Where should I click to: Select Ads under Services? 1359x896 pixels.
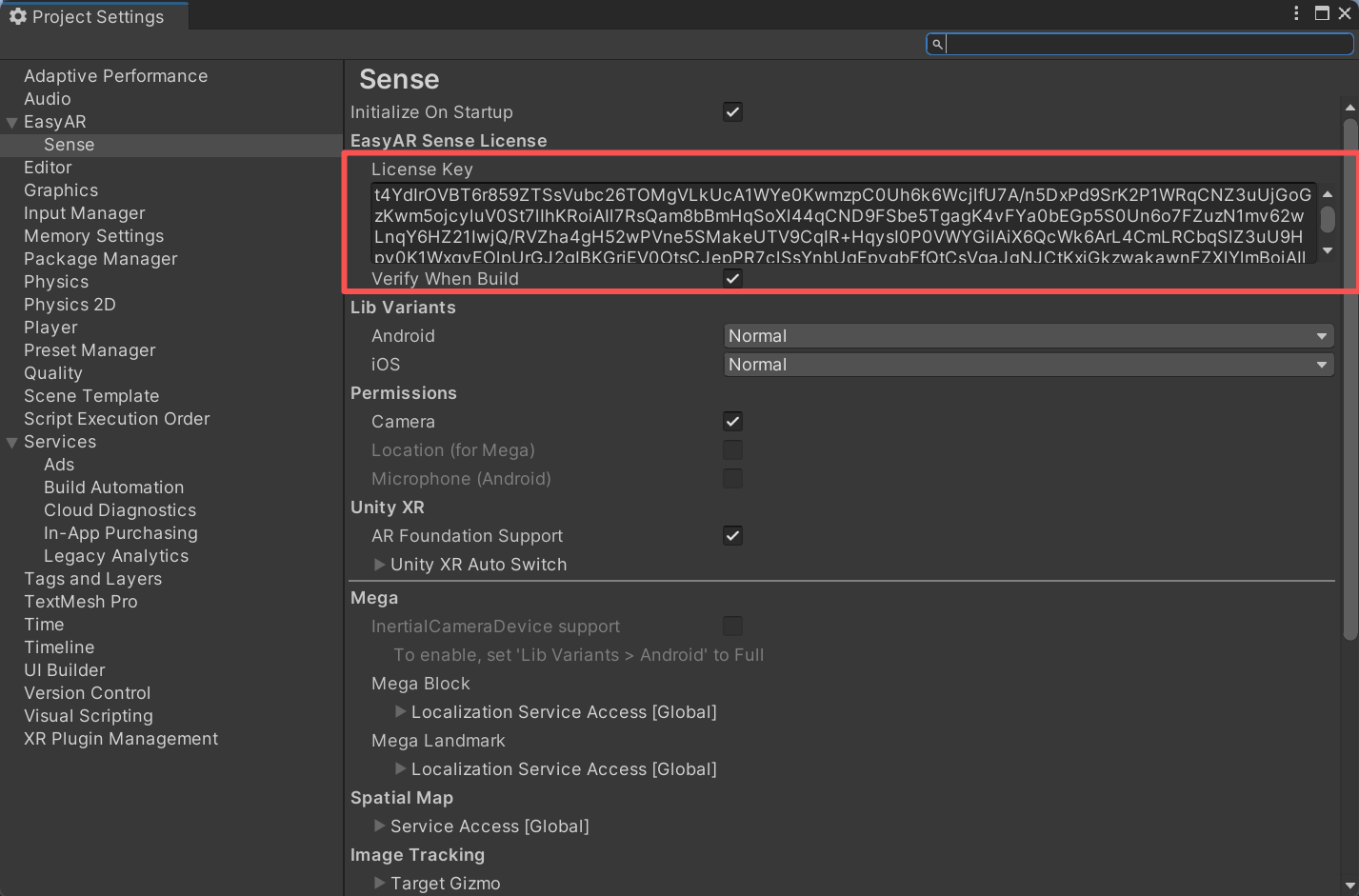59,465
